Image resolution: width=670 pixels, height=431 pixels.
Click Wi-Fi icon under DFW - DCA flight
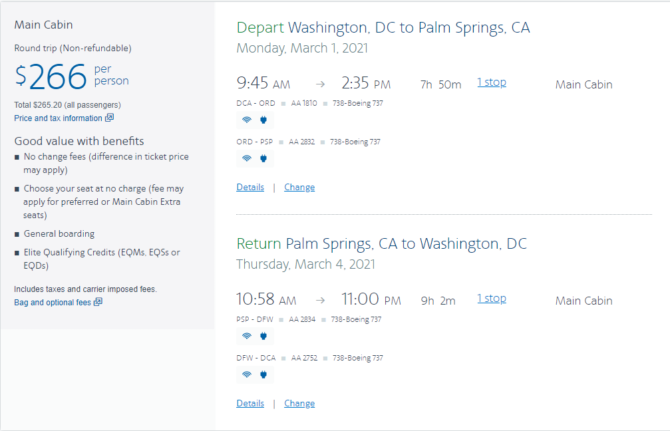(x=247, y=374)
